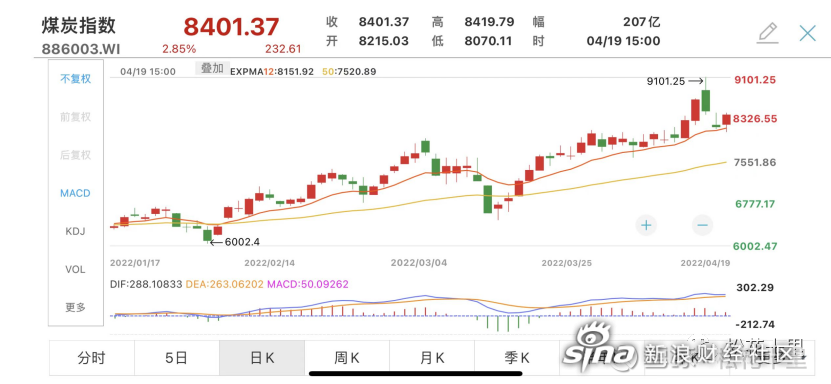This screenshot has width=831, height=384.
Task: Tap the 叠加 overlay button
Action: 213,68
